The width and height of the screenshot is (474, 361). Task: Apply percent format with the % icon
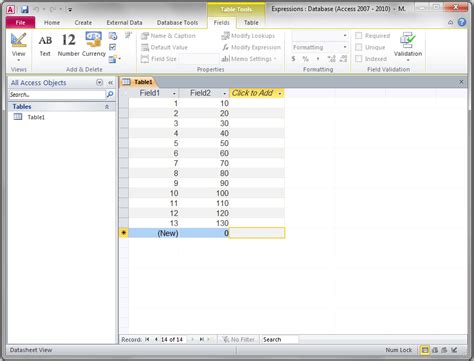tap(305, 59)
